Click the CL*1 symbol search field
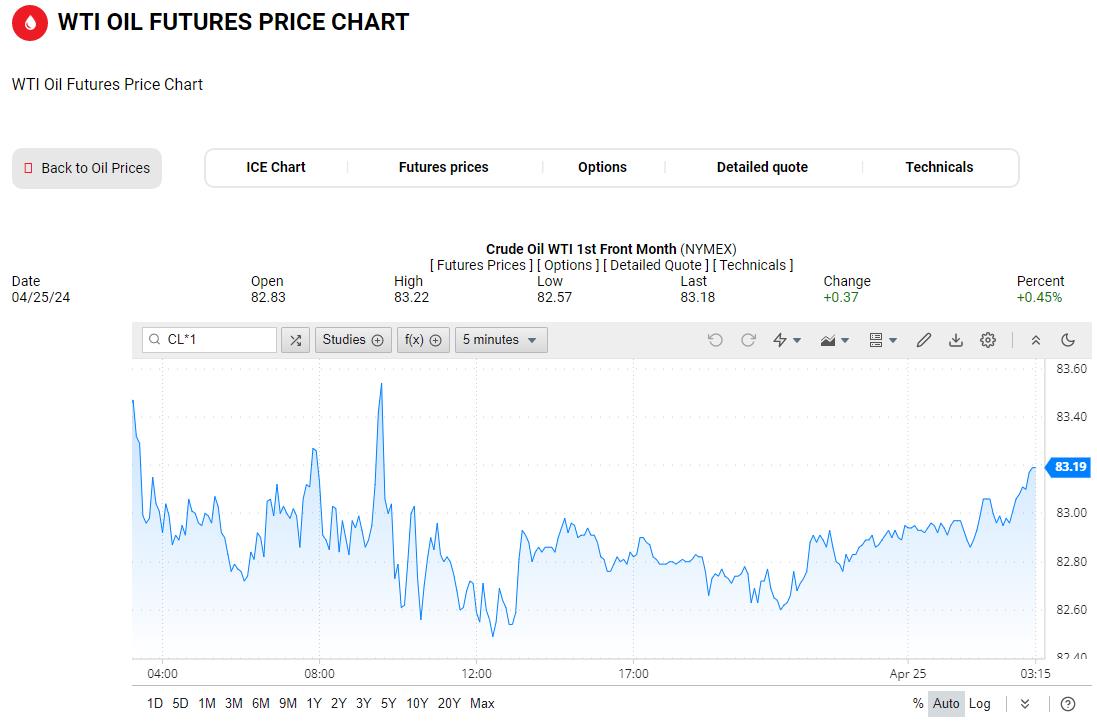The image size is (1097, 724). point(209,340)
